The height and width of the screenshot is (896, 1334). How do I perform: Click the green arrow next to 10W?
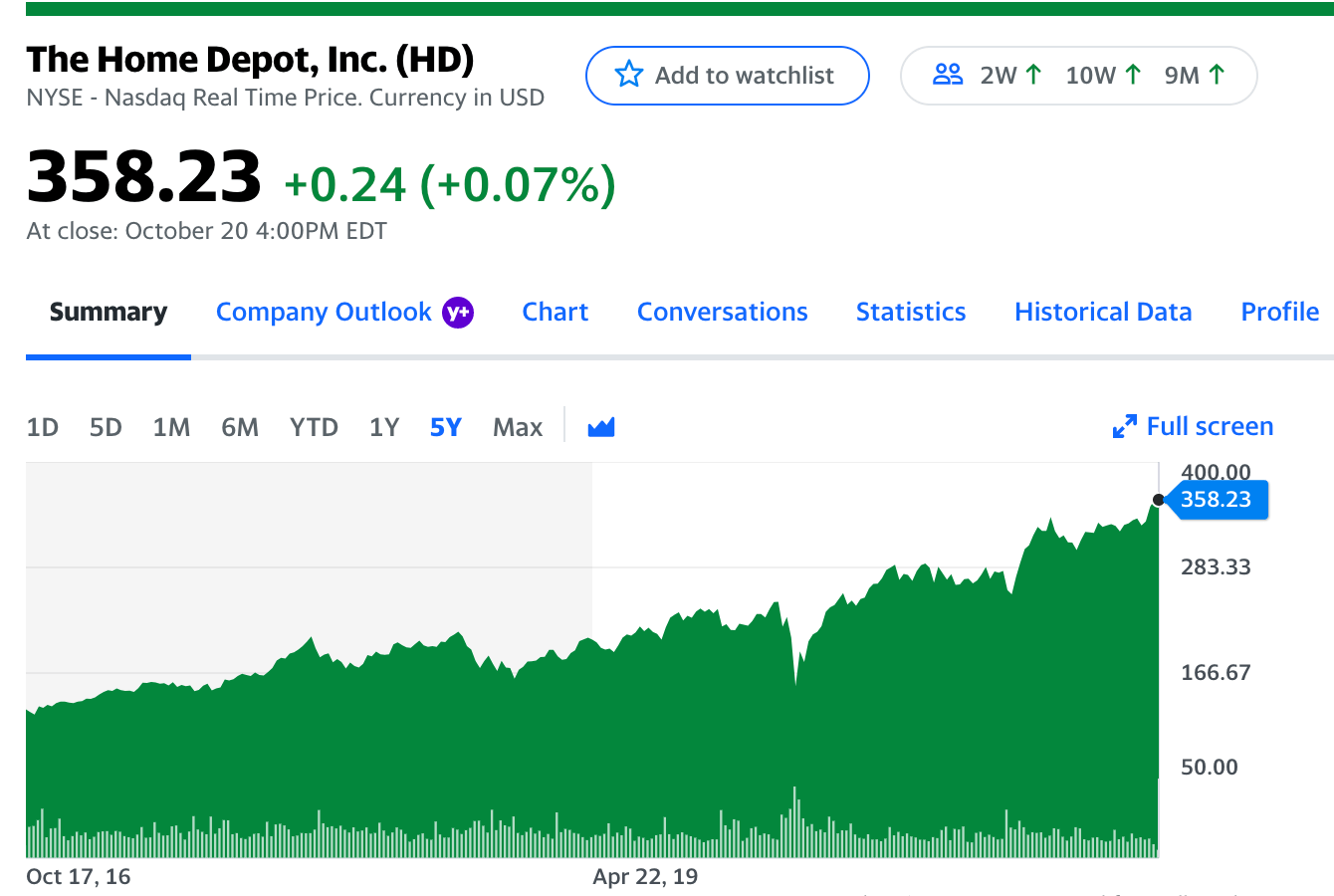(x=1133, y=75)
